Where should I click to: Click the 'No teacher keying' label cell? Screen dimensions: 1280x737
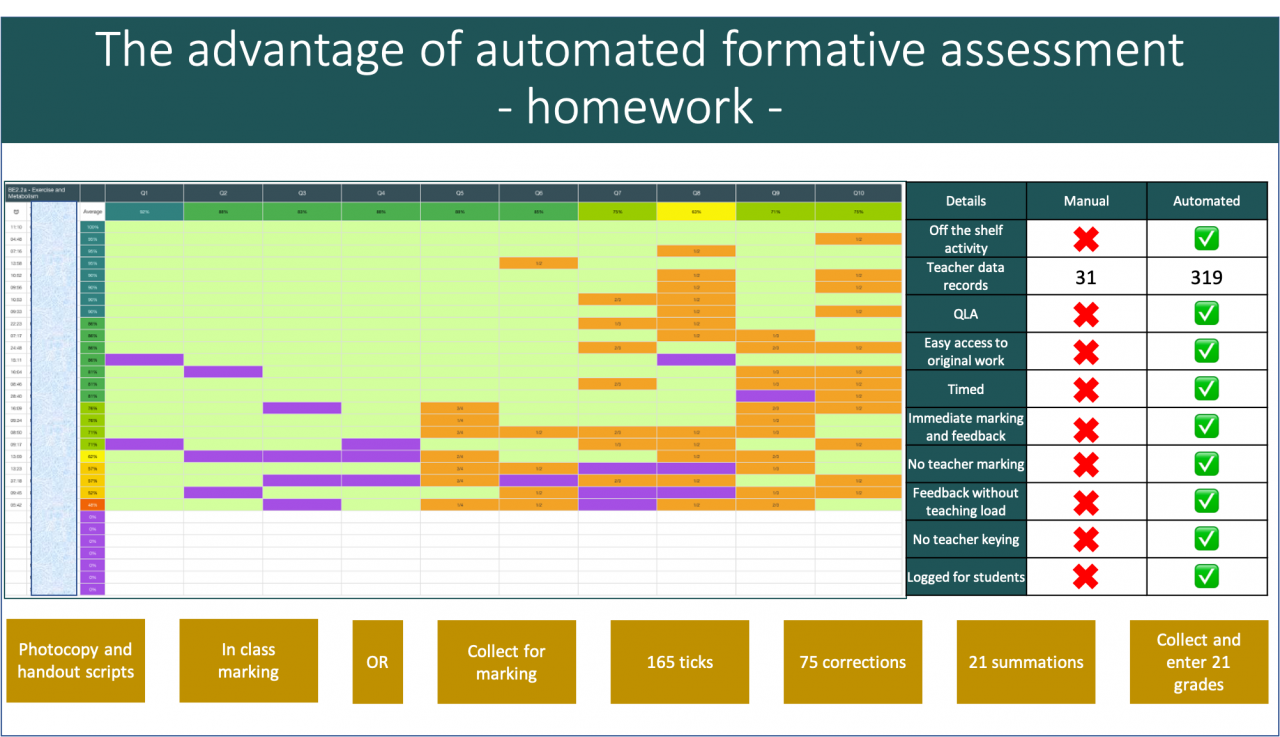click(966, 540)
